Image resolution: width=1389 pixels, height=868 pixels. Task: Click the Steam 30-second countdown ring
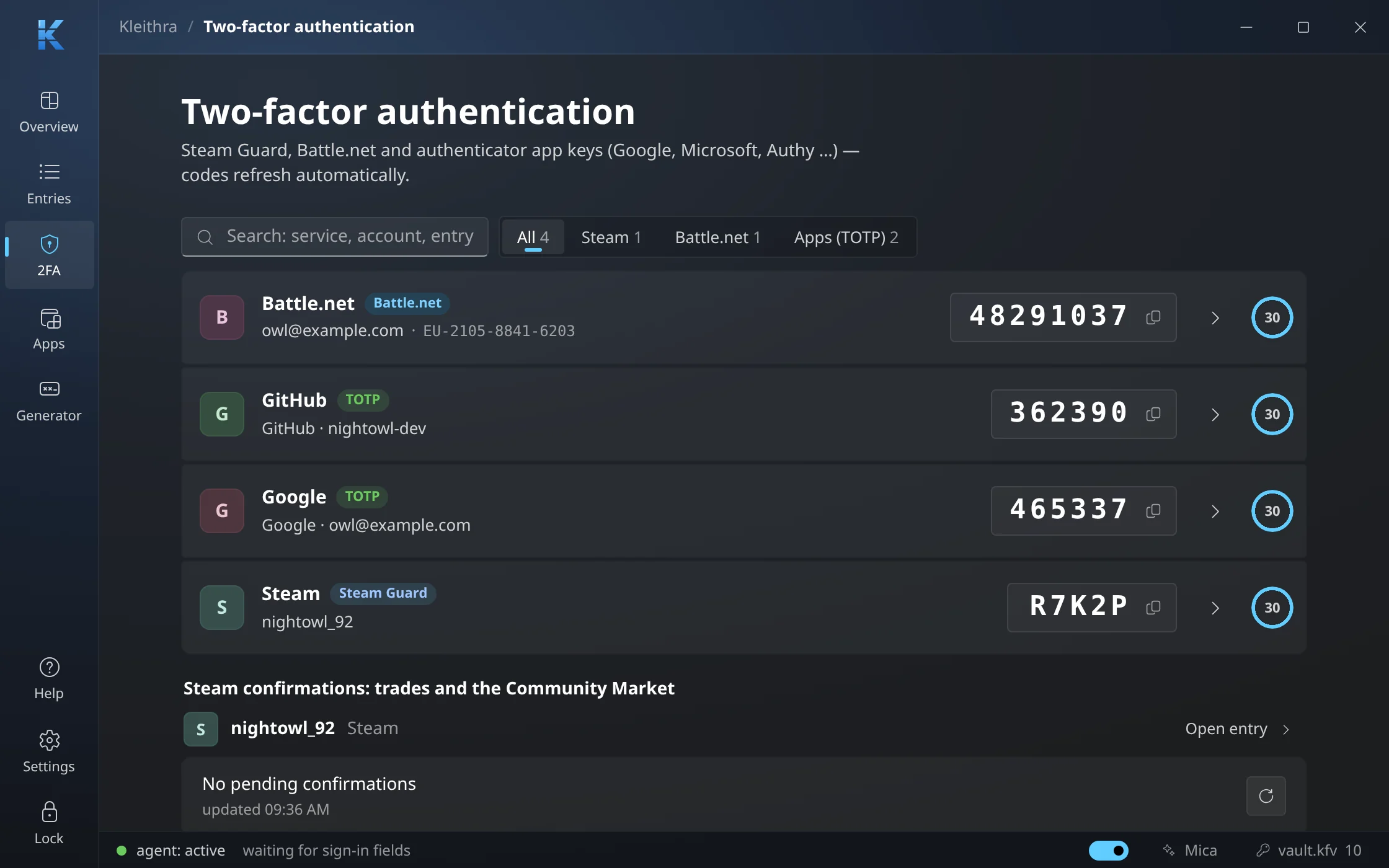coord(1272,608)
